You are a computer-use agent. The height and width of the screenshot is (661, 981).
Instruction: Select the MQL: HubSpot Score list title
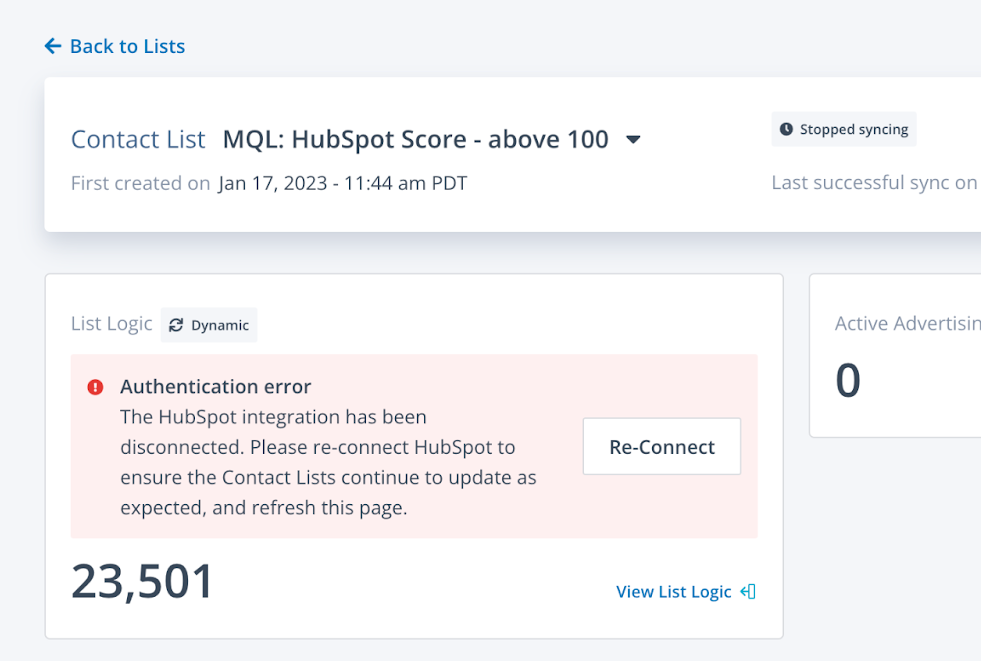pos(415,139)
